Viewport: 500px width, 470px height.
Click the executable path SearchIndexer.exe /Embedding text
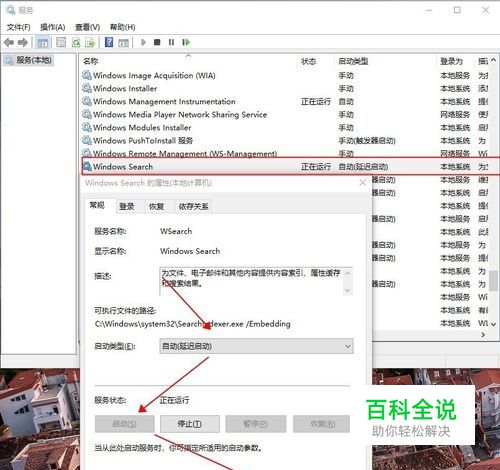(193, 324)
